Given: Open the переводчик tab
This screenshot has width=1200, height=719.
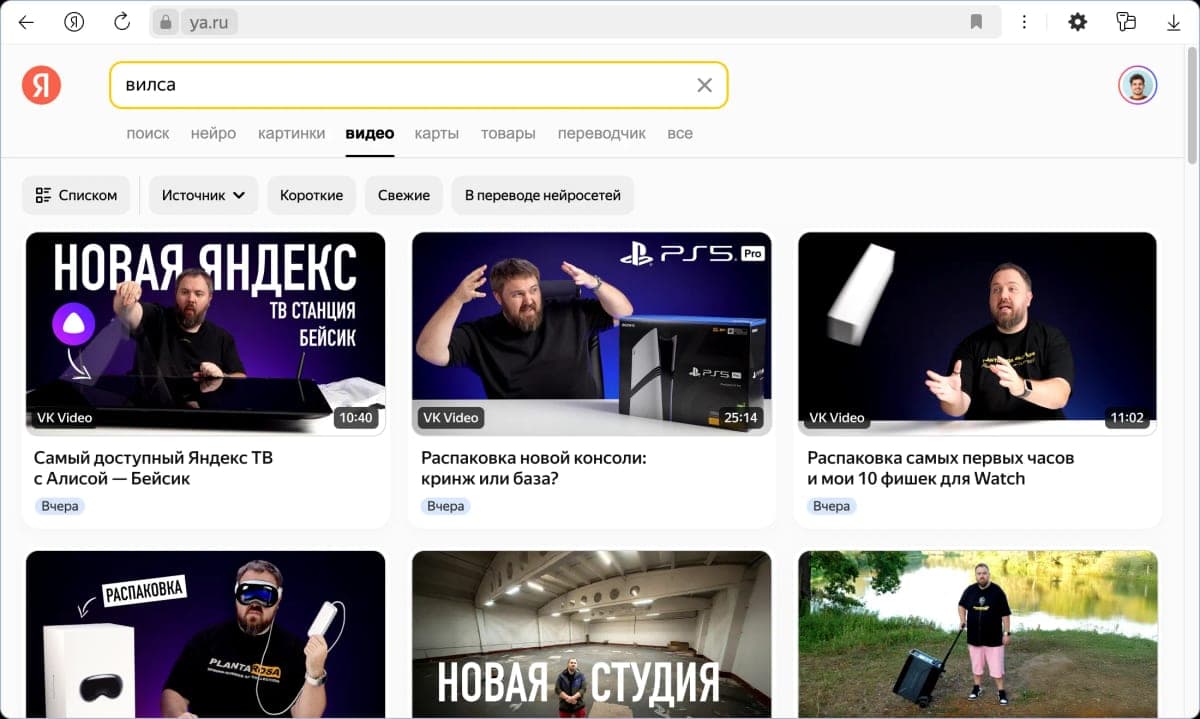Looking at the screenshot, I should (x=602, y=133).
